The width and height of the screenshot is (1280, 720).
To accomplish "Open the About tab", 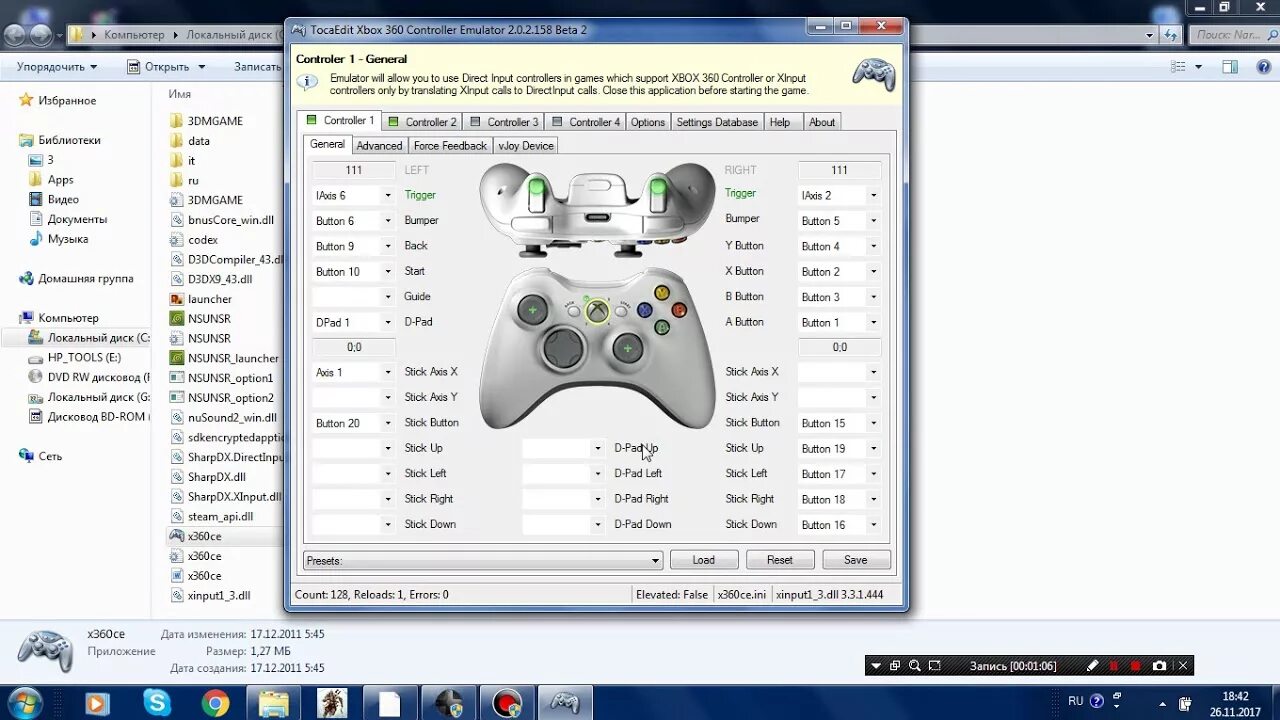I will click(x=822, y=122).
